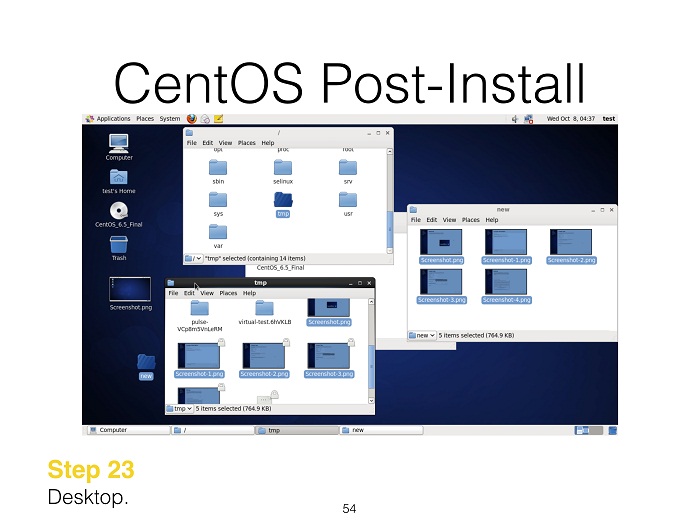This screenshot has height=525, width=700.
Task: Select the sbin folder
Action: 218,172
